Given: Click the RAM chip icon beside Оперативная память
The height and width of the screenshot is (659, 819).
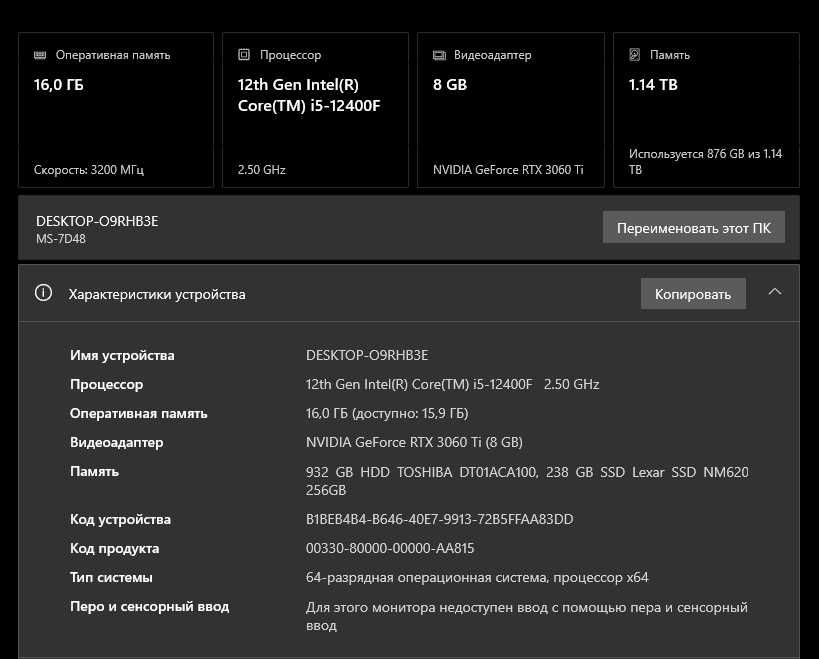Looking at the screenshot, I should (40, 55).
